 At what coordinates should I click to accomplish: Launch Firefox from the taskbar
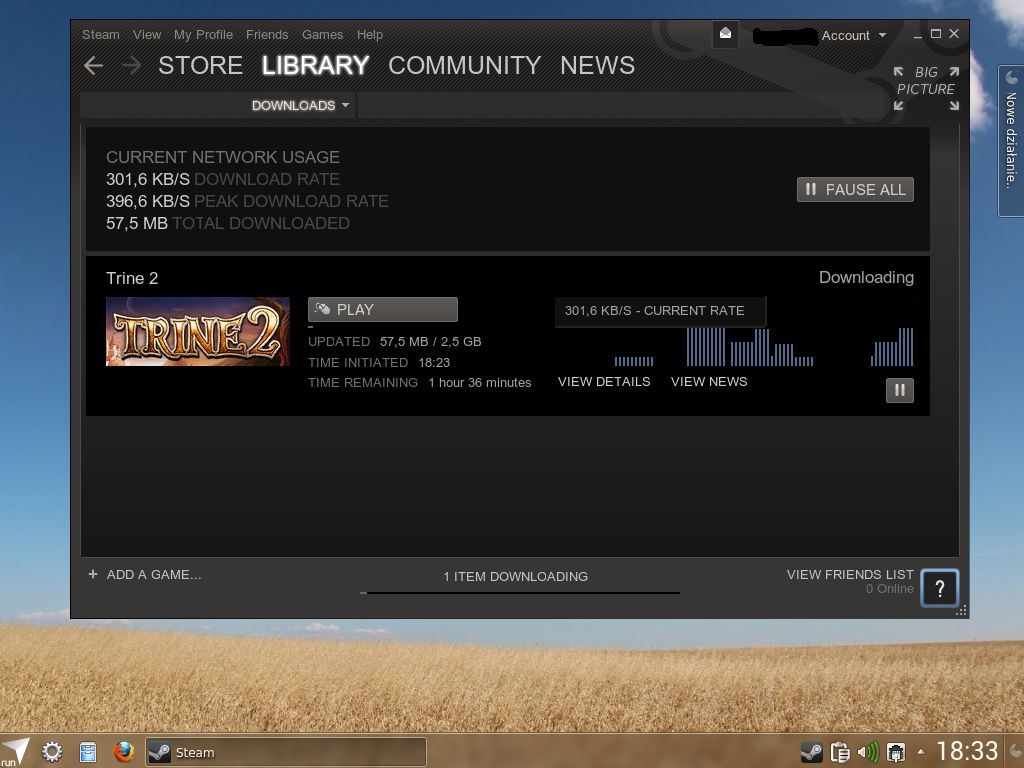coord(123,752)
